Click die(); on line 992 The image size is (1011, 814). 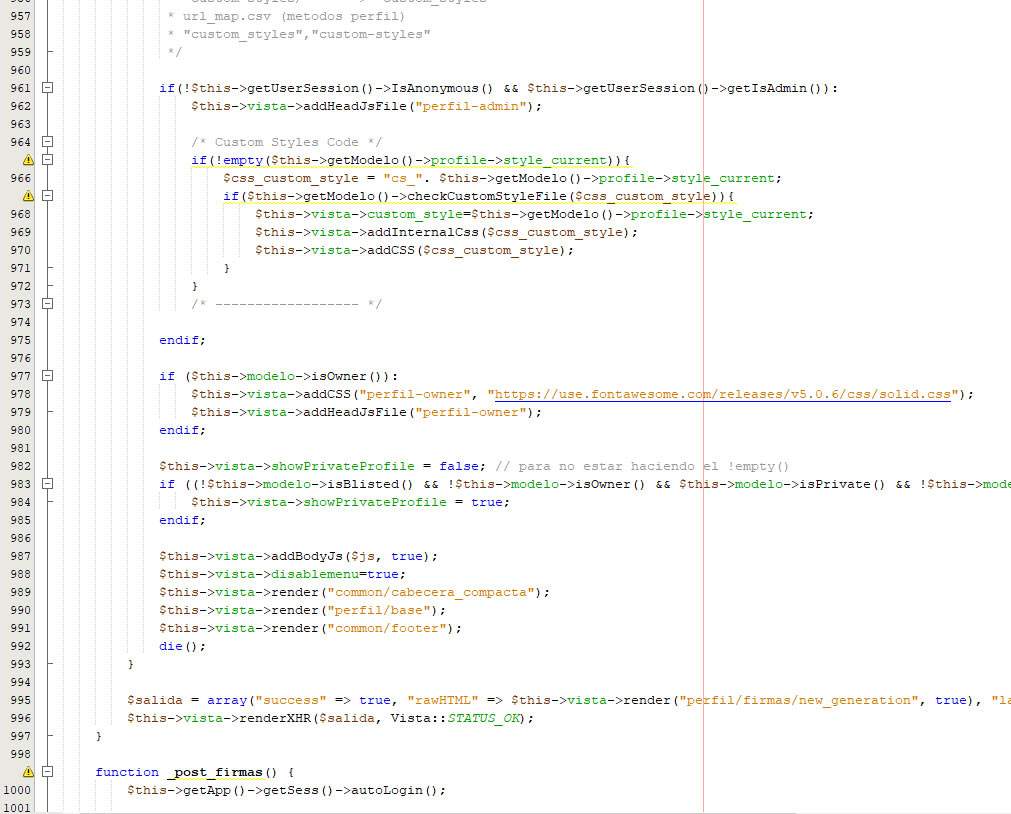coord(182,646)
